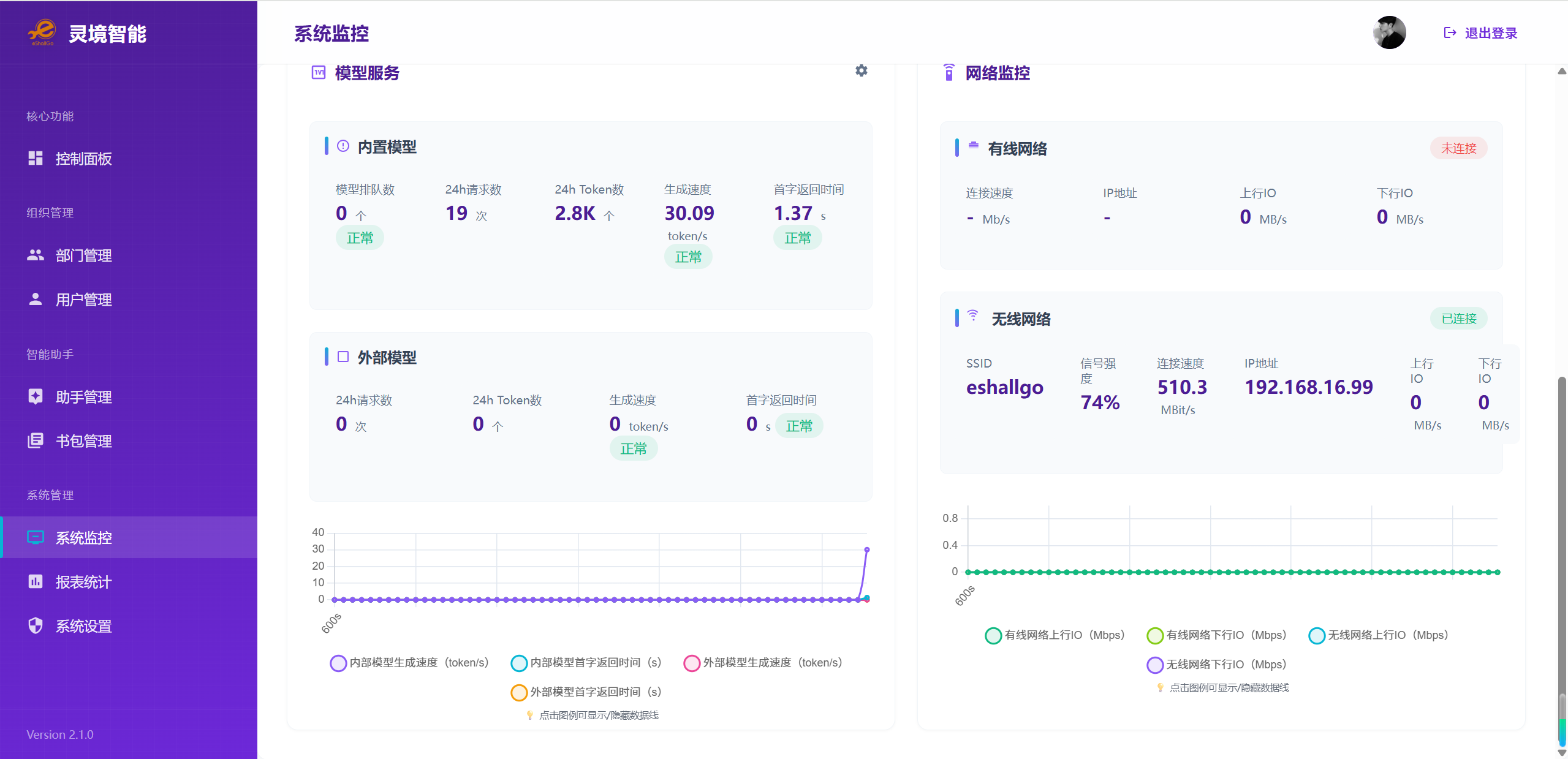Toggle internal model generation speed legend
Screen dimensions: 1568x759
pos(409,663)
